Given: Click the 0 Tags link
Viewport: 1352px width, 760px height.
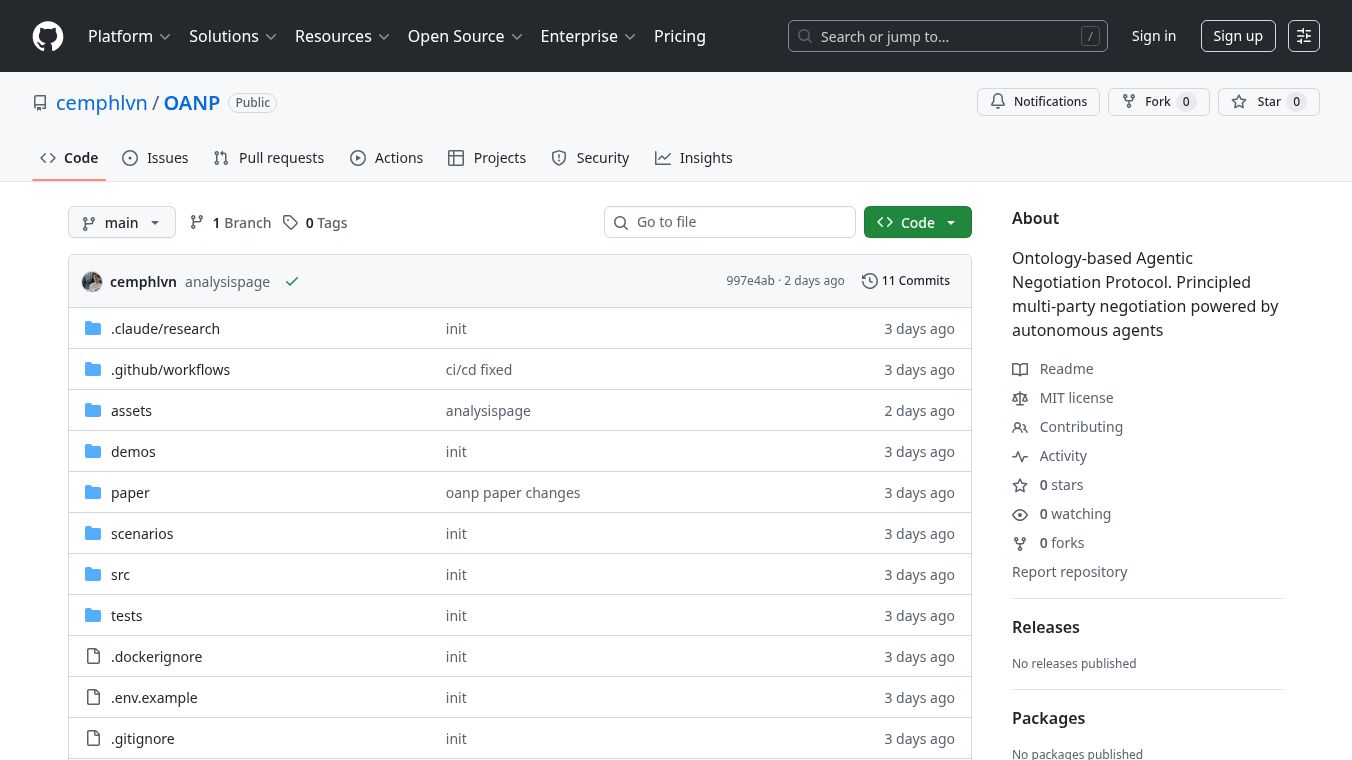Looking at the screenshot, I should pyautogui.click(x=315, y=223).
